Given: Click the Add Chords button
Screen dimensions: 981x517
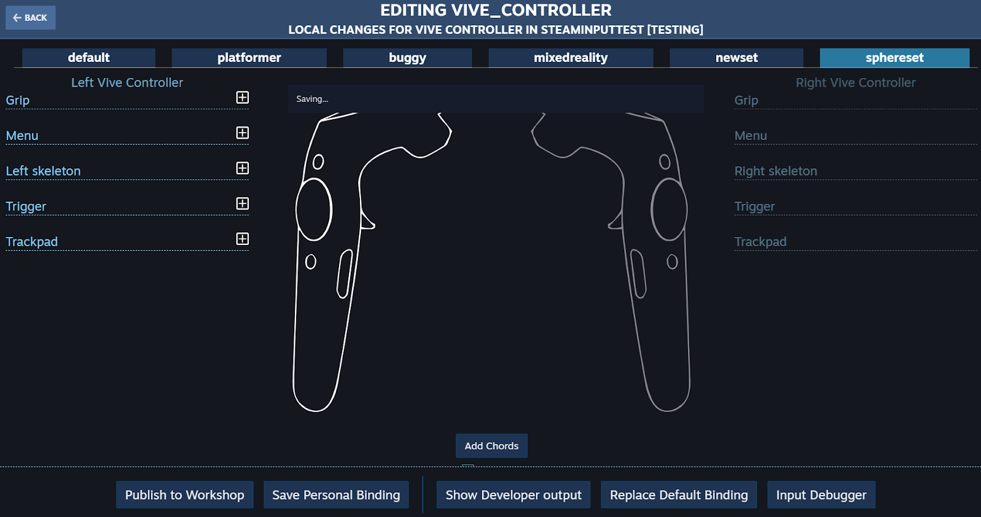Looking at the screenshot, I should pos(492,446).
